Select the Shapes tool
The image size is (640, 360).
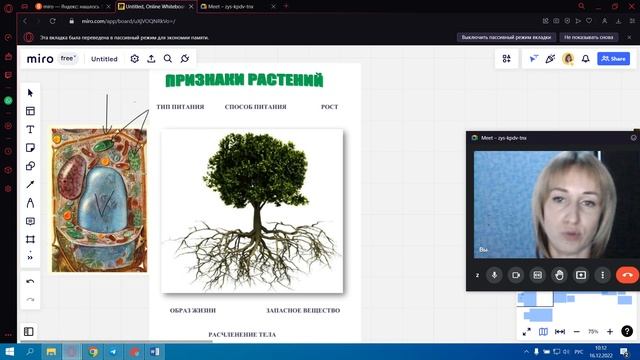pos(30,166)
